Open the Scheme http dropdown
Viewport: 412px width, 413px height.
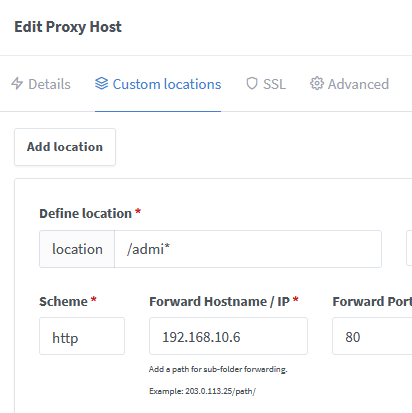pyautogui.click(x=82, y=336)
